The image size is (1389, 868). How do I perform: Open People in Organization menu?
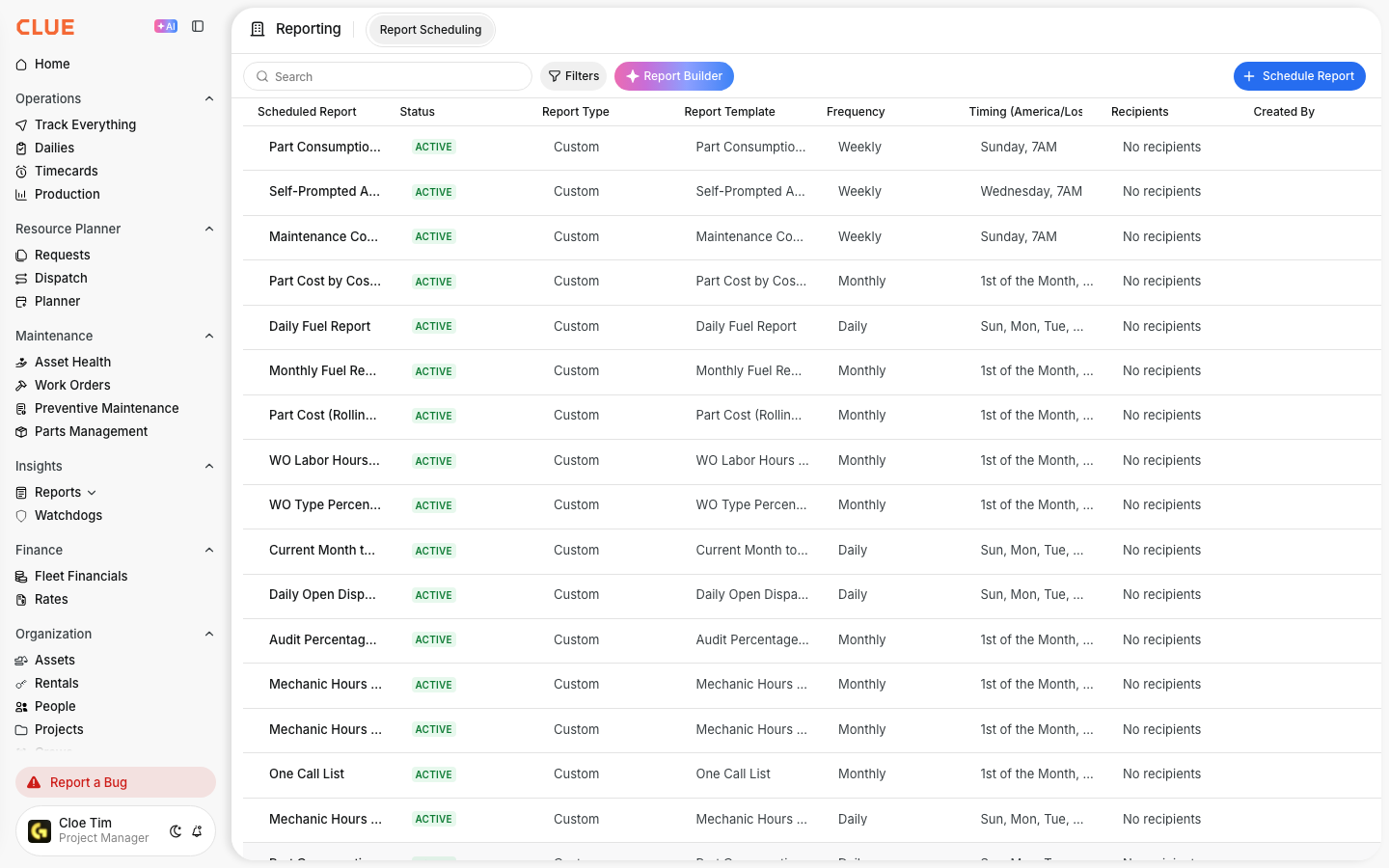tap(54, 706)
